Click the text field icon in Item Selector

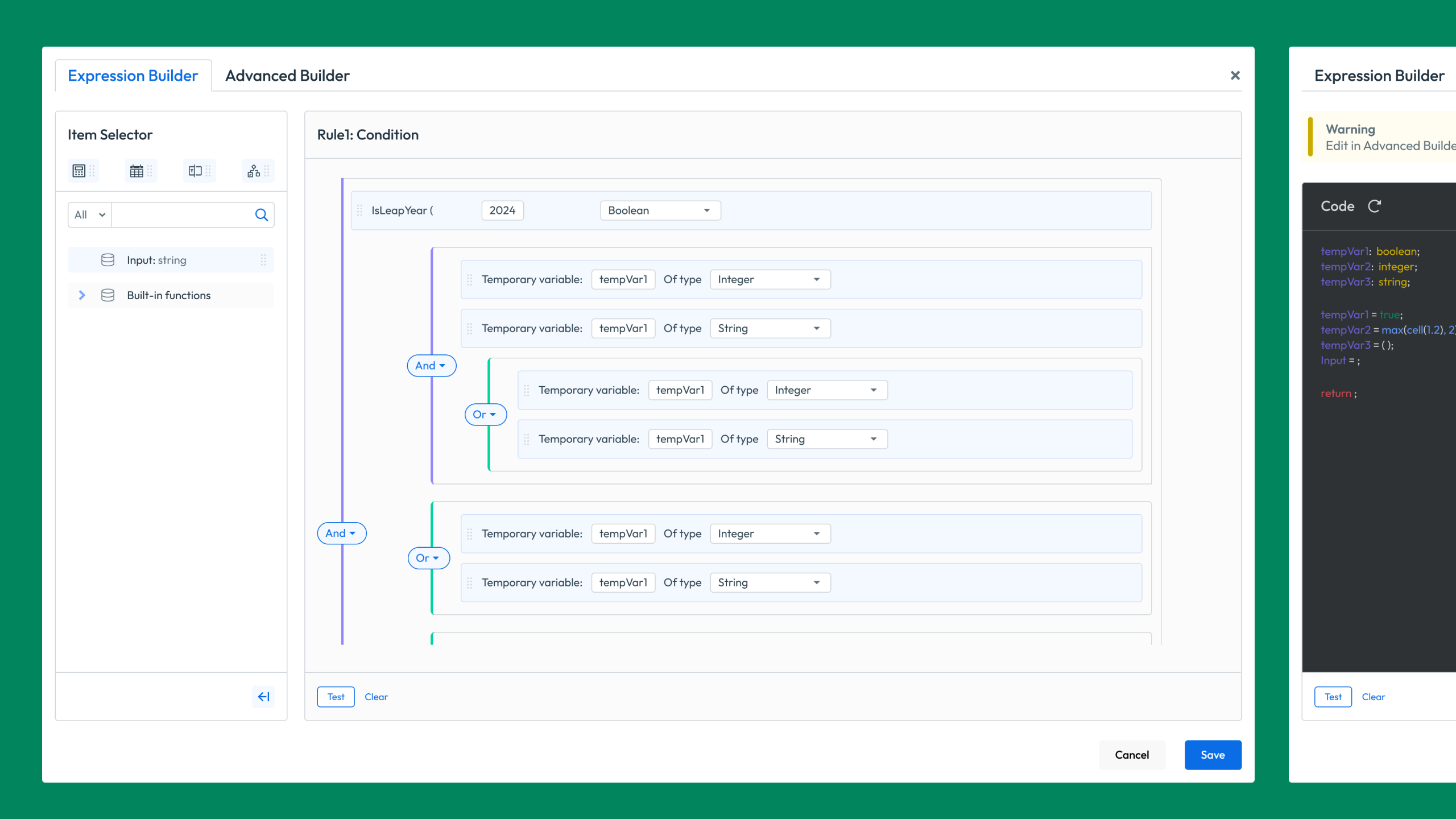tap(195, 171)
